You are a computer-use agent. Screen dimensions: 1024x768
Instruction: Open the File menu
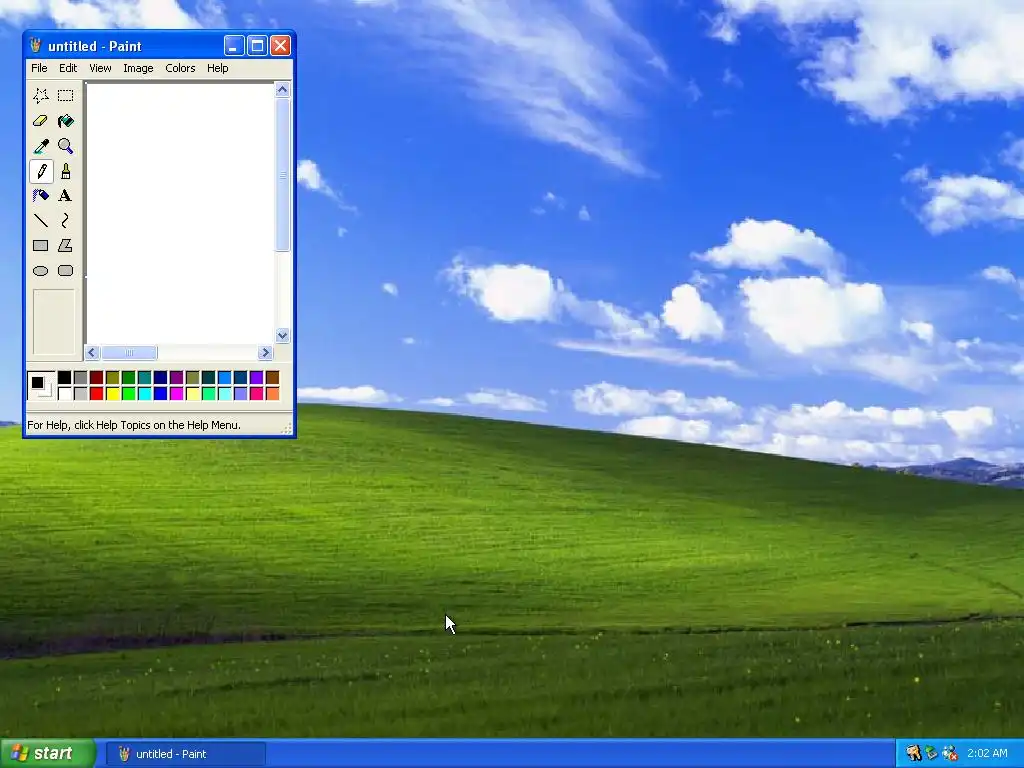pos(39,68)
